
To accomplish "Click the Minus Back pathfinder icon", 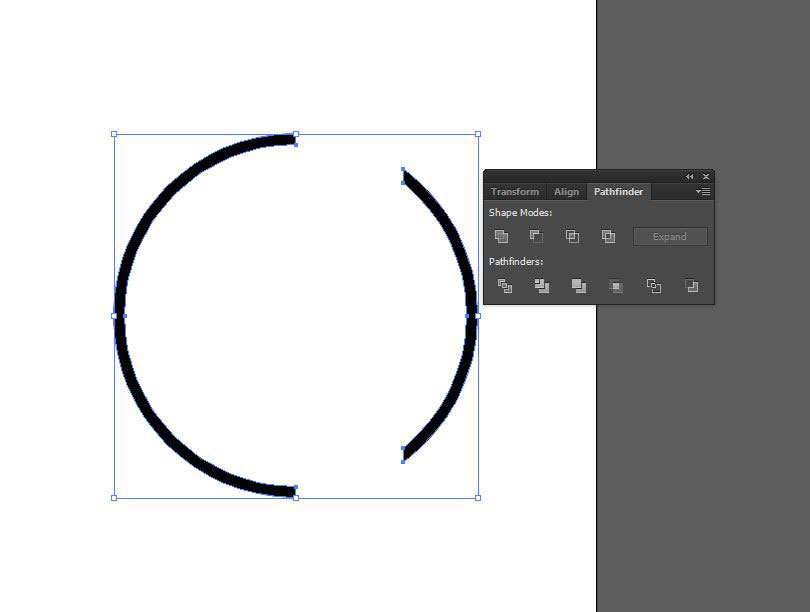I will point(691,286).
